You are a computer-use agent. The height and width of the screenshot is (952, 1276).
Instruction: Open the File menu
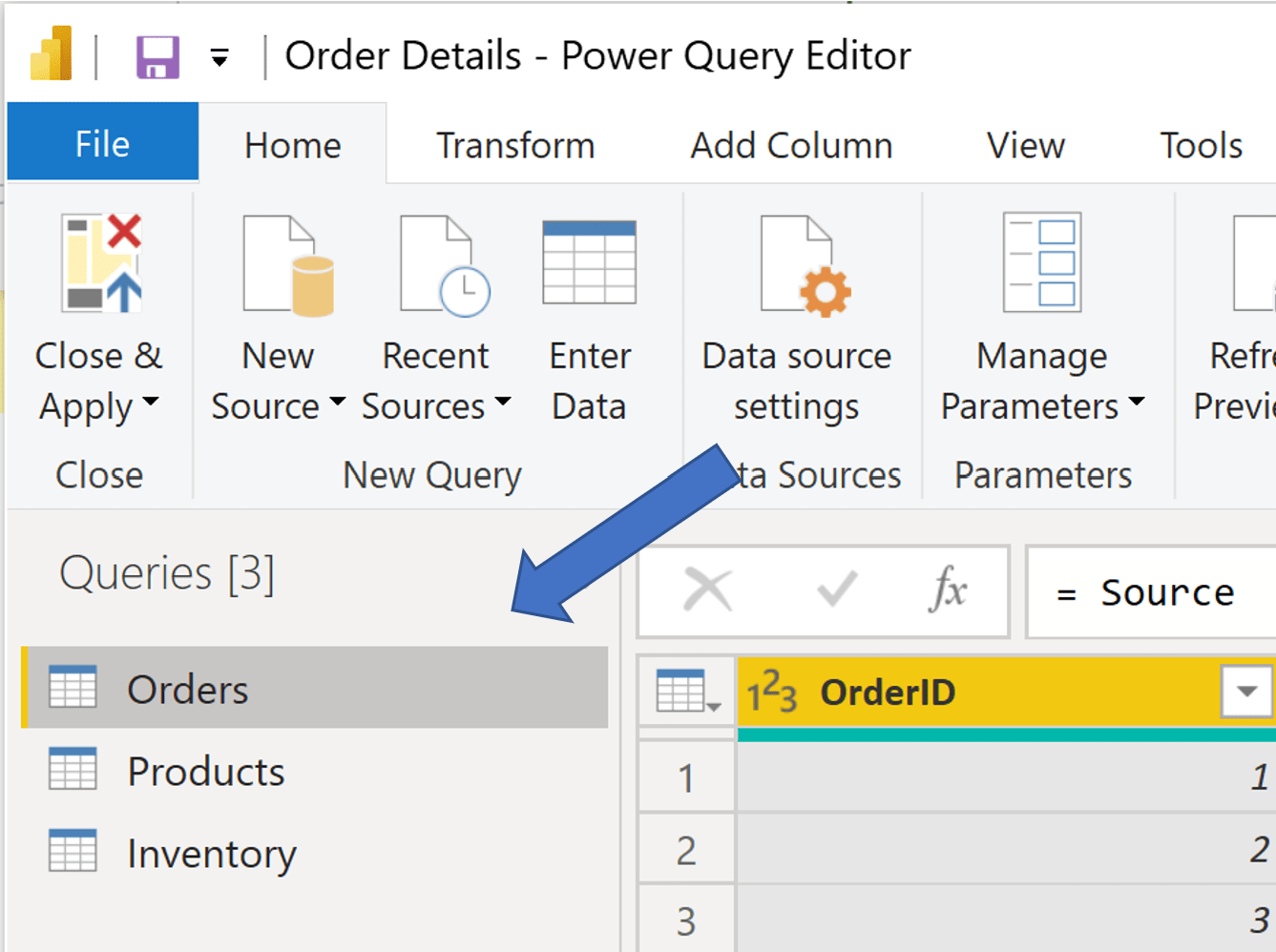(x=102, y=142)
